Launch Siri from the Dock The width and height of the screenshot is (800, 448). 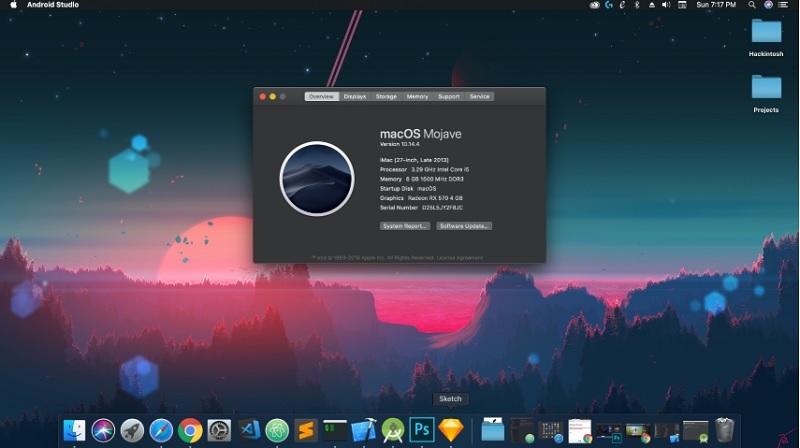click(103, 430)
